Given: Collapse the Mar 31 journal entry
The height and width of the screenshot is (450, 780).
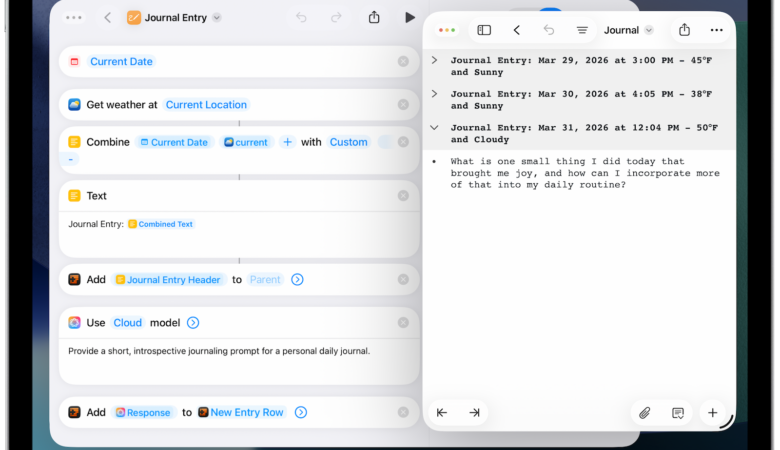Looking at the screenshot, I should coord(434,128).
